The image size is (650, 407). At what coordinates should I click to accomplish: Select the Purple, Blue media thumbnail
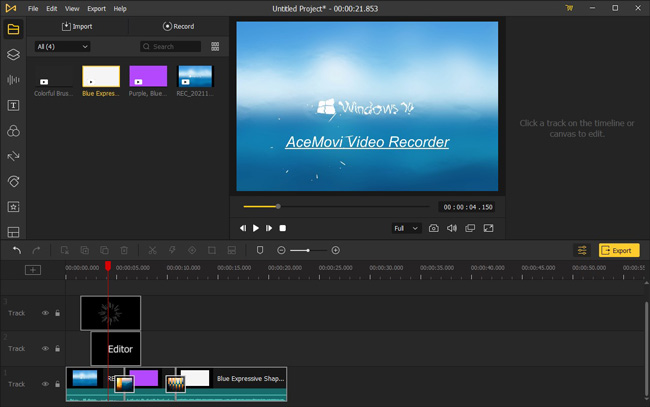(148, 76)
